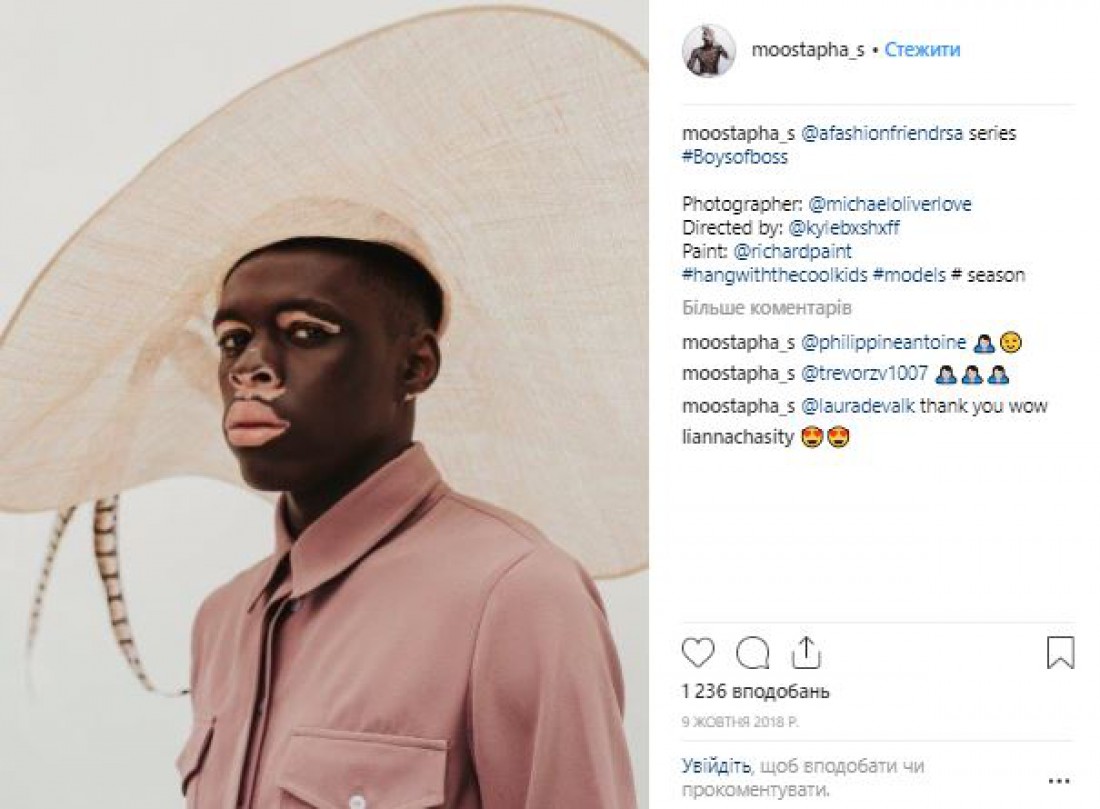
Task: Open the @richardpaint mention
Action: pyautogui.click(x=793, y=251)
